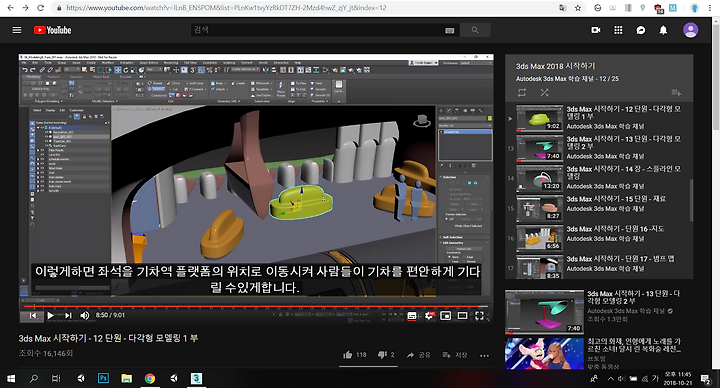720x388 pixels.
Task: Mute the video using the speaker icon
Action: (84, 315)
